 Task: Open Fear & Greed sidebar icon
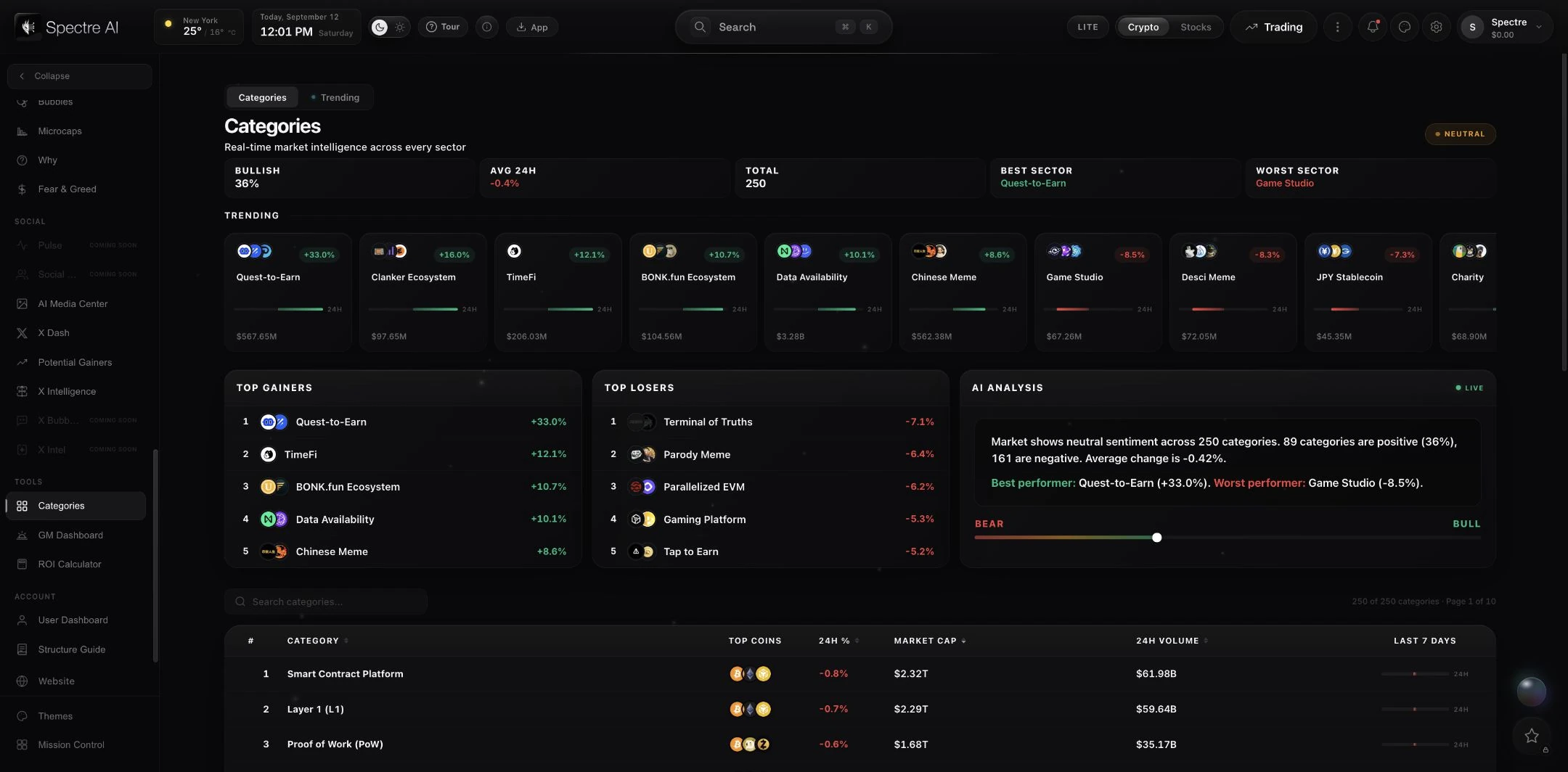point(22,189)
